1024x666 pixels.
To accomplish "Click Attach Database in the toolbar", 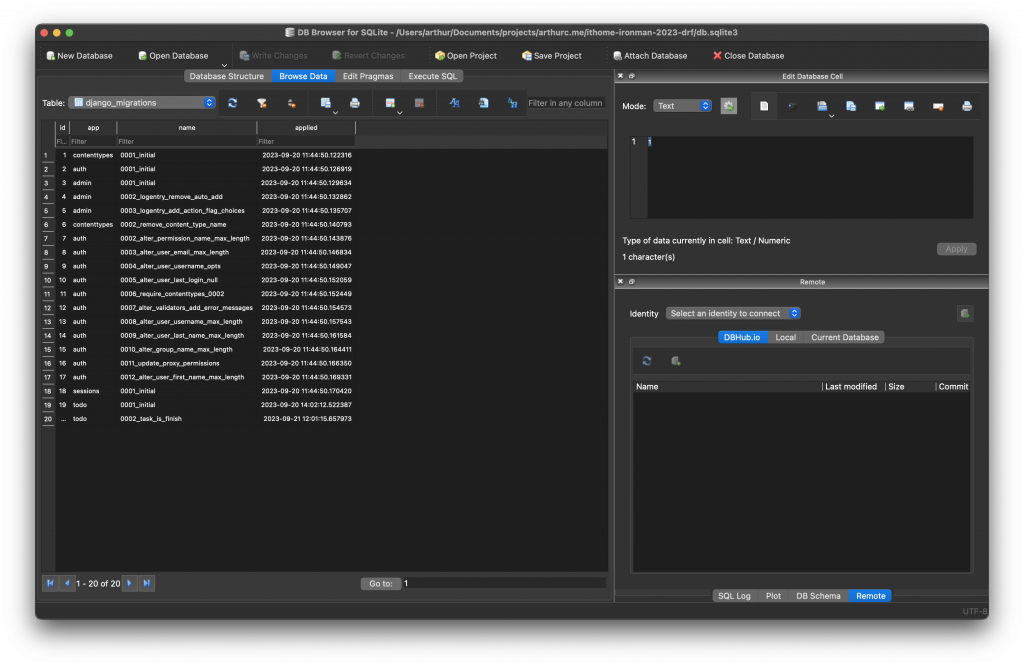I will [x=650, y=56].
